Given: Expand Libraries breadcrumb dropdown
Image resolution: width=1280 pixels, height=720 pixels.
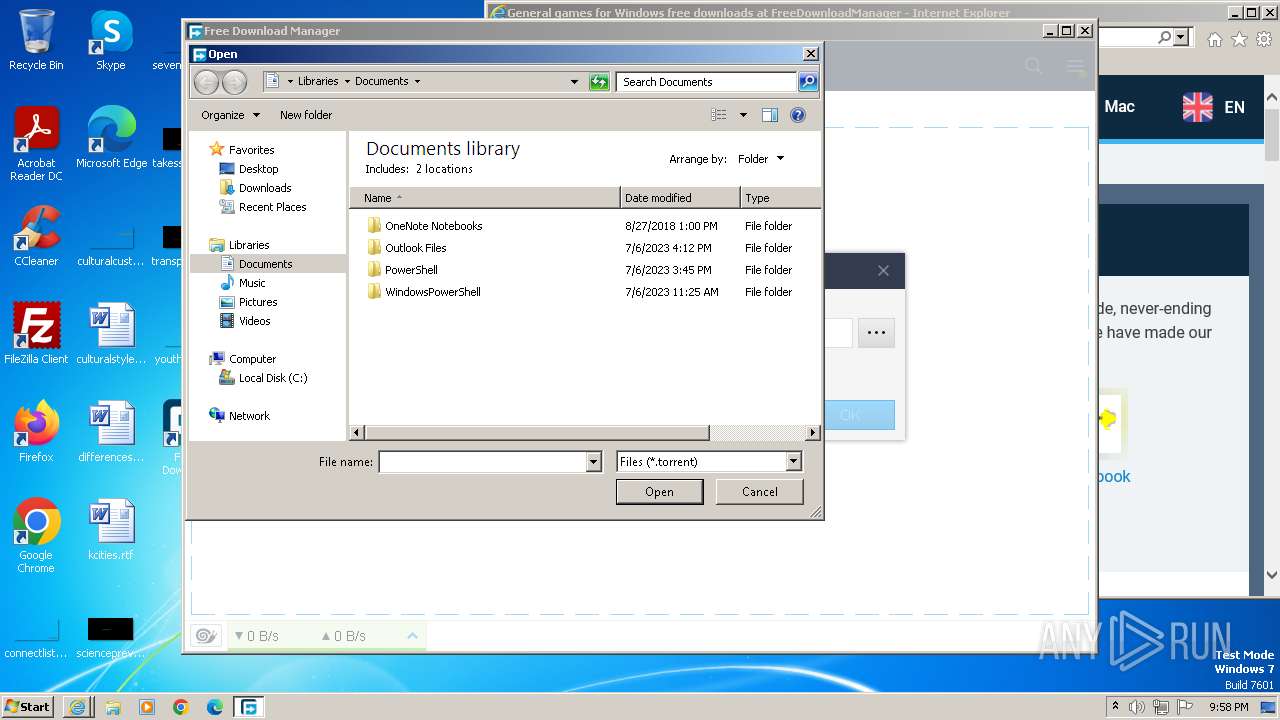Looking at the screenshot, I should tap(346, 82).
